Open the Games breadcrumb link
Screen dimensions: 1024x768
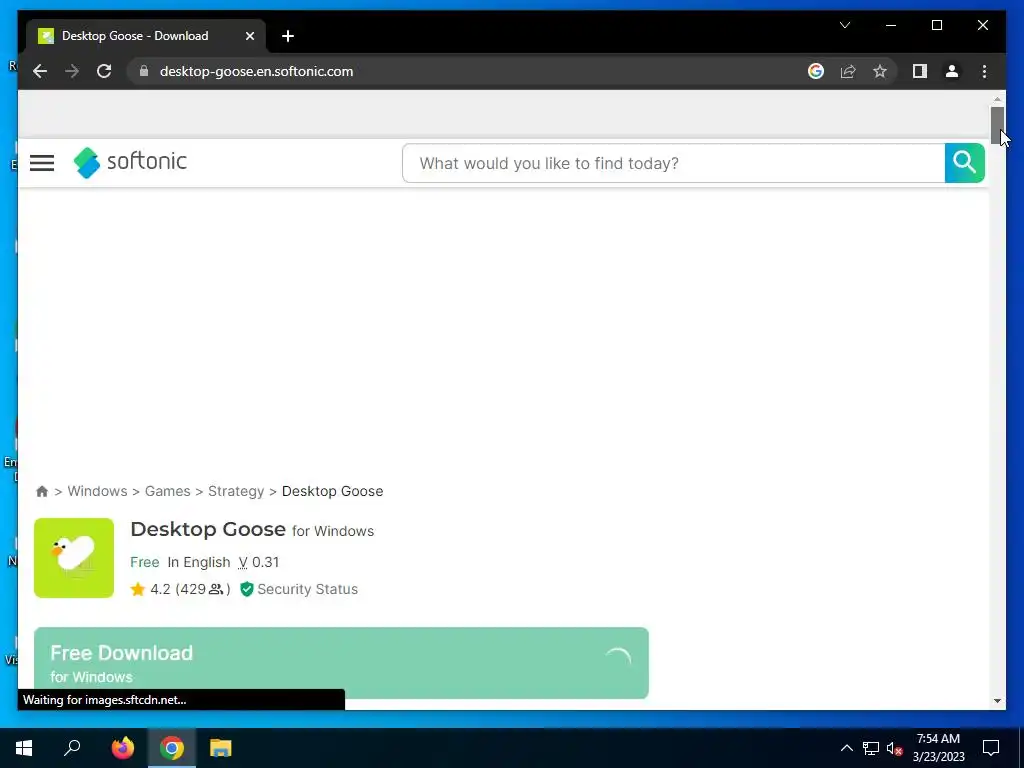tap(167, 491)
